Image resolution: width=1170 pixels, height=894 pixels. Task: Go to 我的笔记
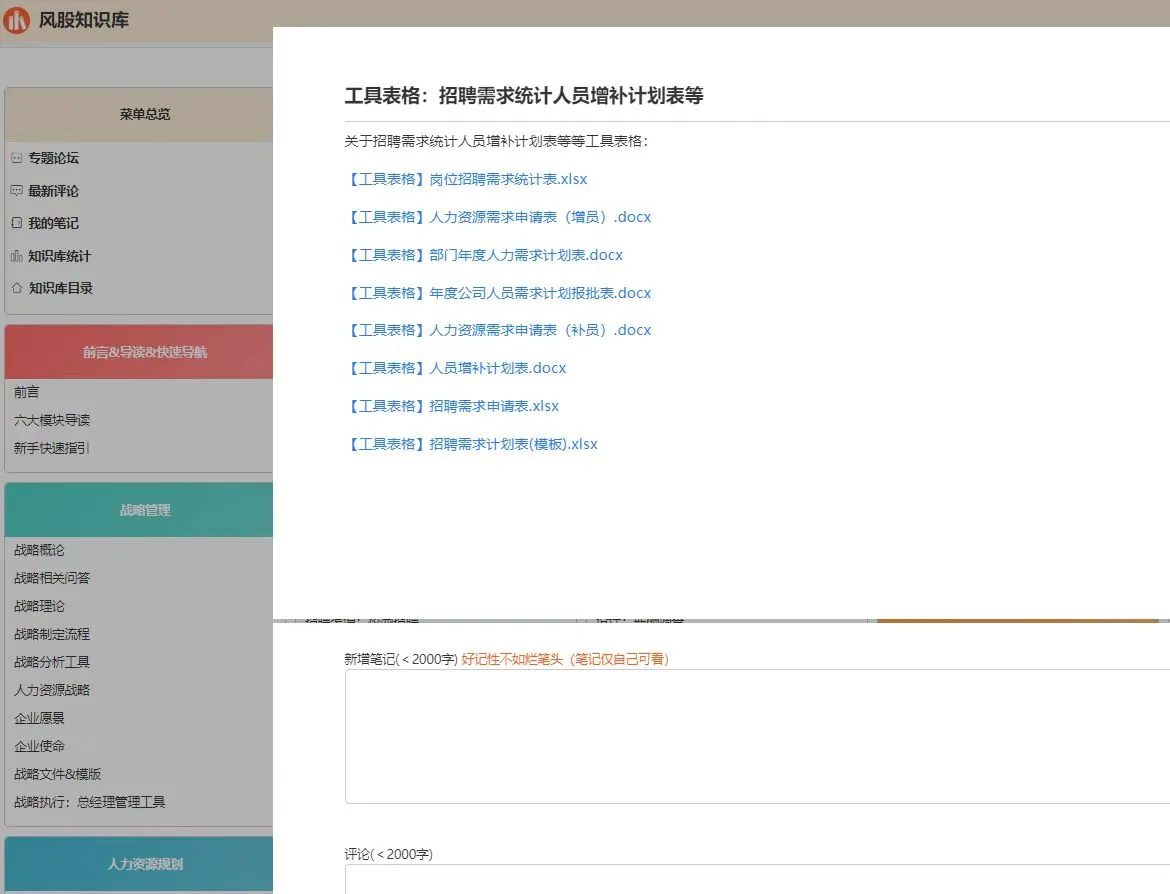pyautogui.click(x=54, y=223)
